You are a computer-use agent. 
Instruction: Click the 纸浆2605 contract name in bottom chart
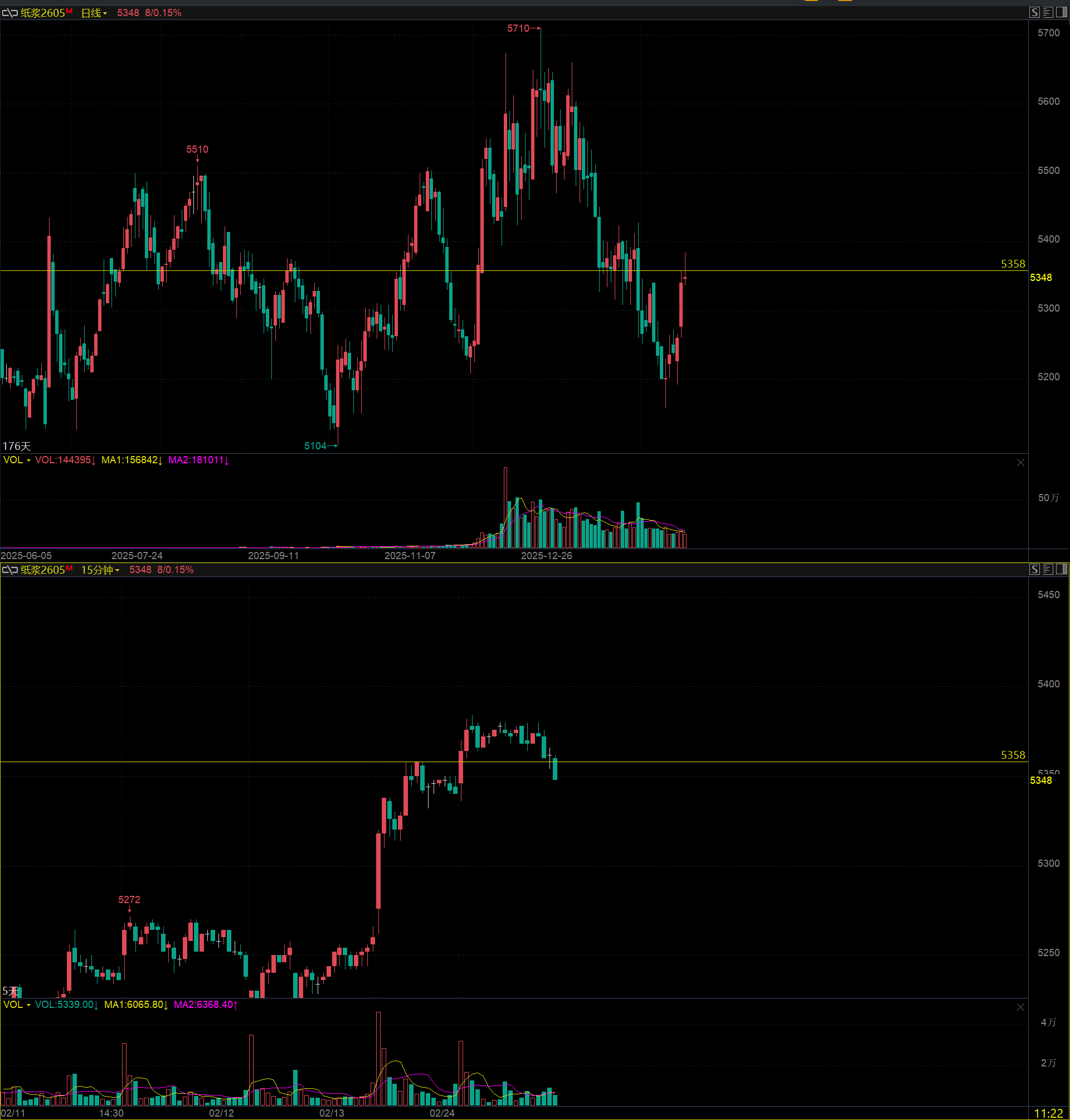43,569
